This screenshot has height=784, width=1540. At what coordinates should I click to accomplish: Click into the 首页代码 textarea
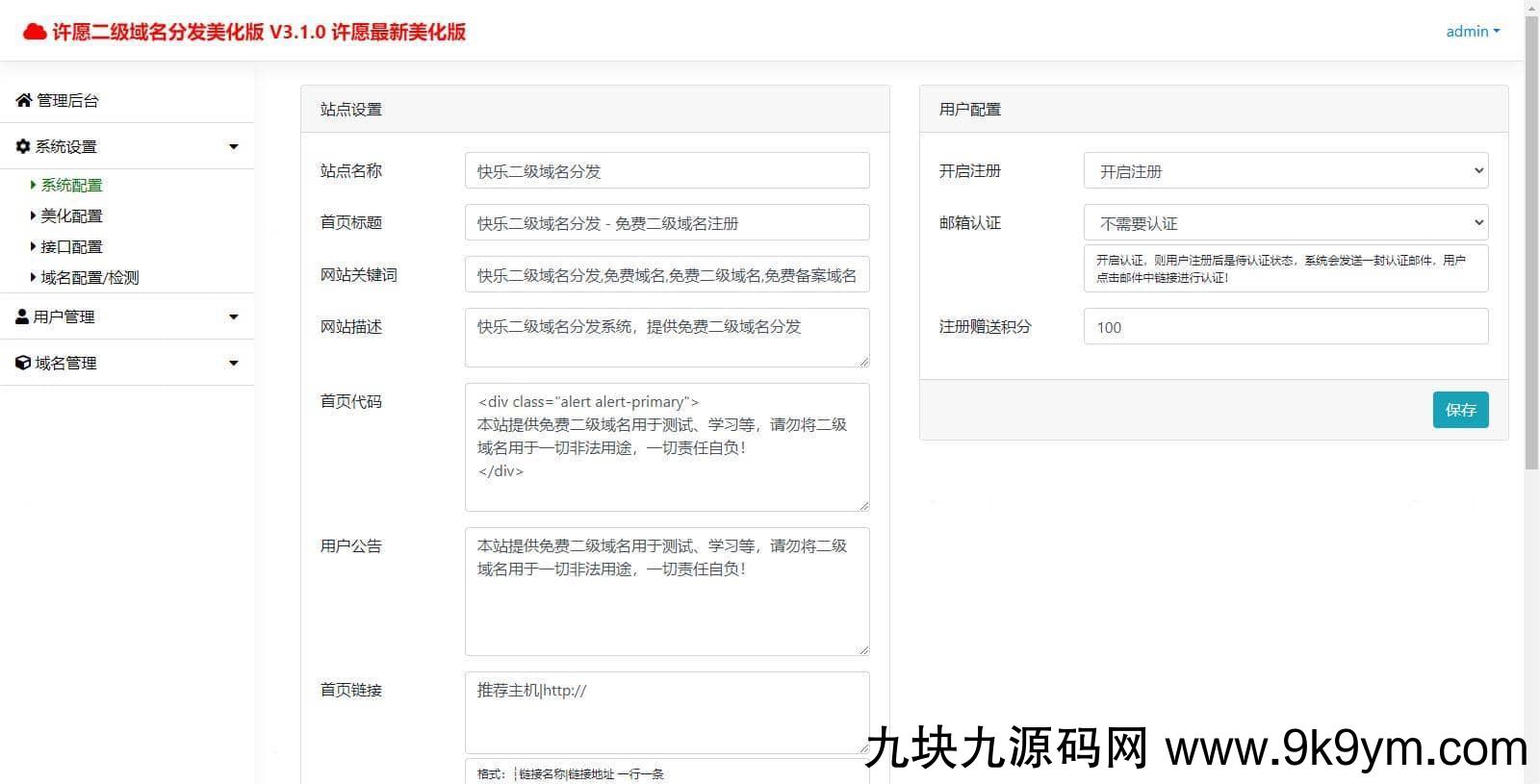point(667,447)
